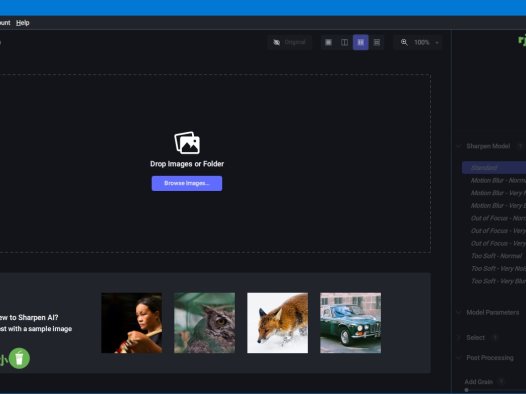Click the 'Model Parameters' heading text
The width and height of the screenshot is (526, 394).
(x=493, y=313)
